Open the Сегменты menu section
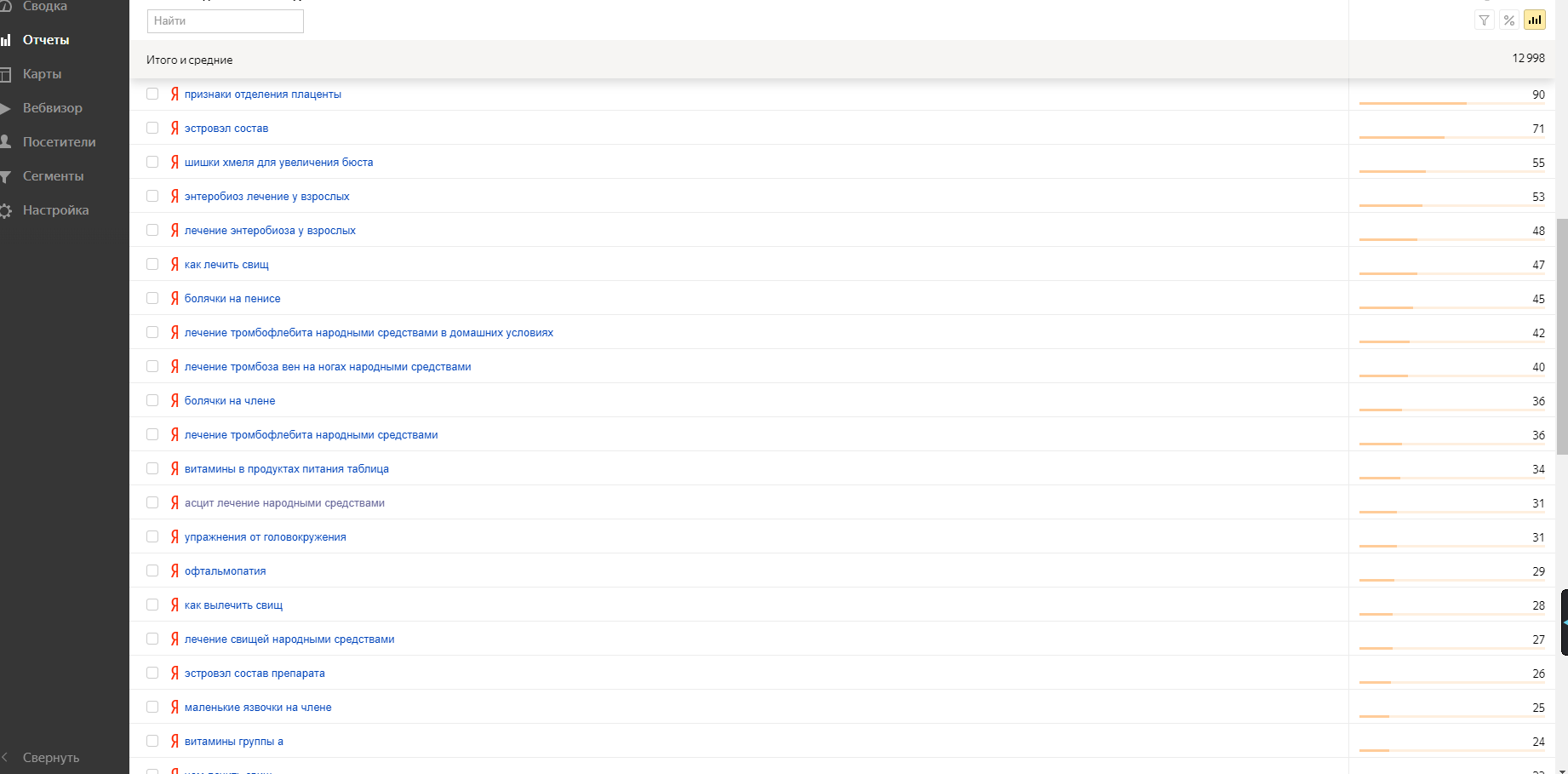This screenshot has height=774, width=1568. click(53, 176)
